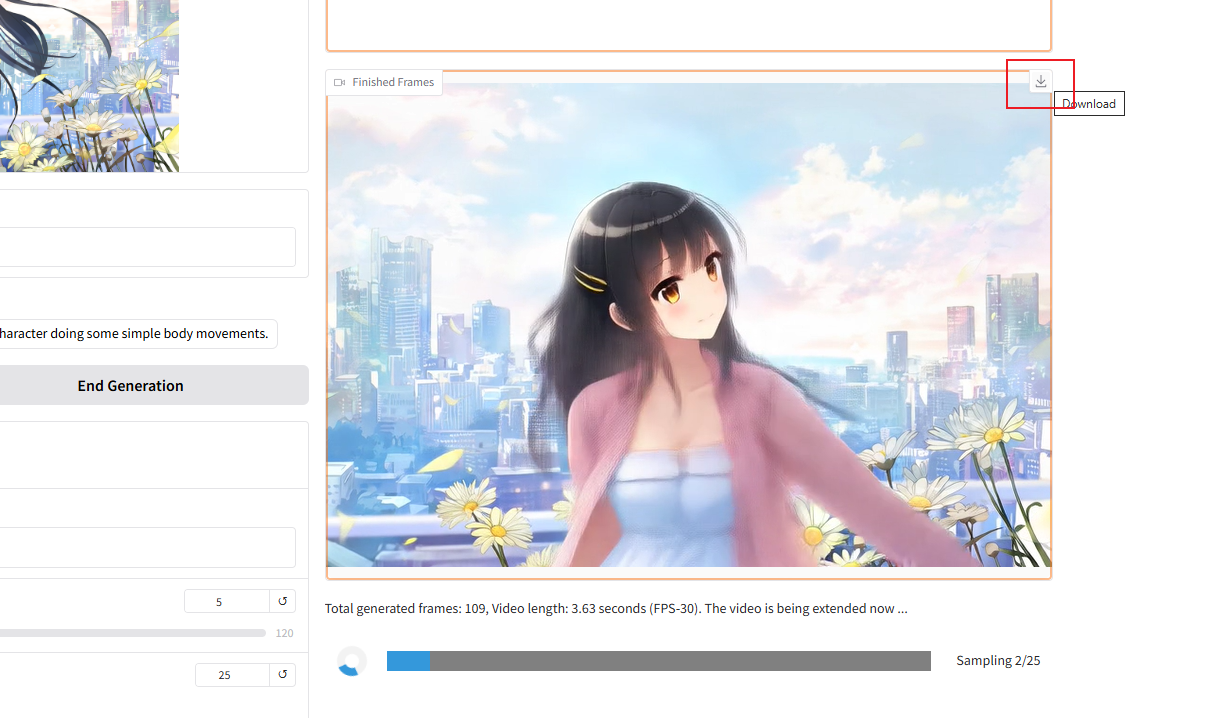
Task: Click the uploaded source image at top left
Action: coord(89,85)
